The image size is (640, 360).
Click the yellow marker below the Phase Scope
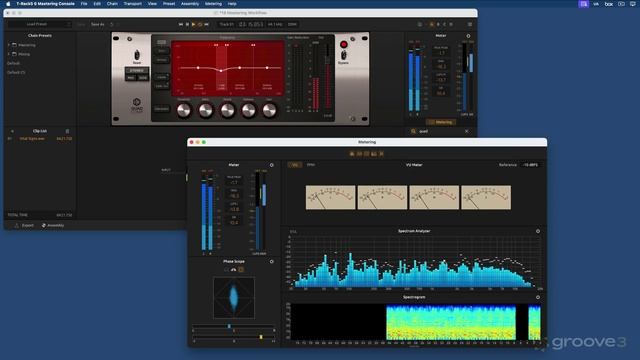261,337
